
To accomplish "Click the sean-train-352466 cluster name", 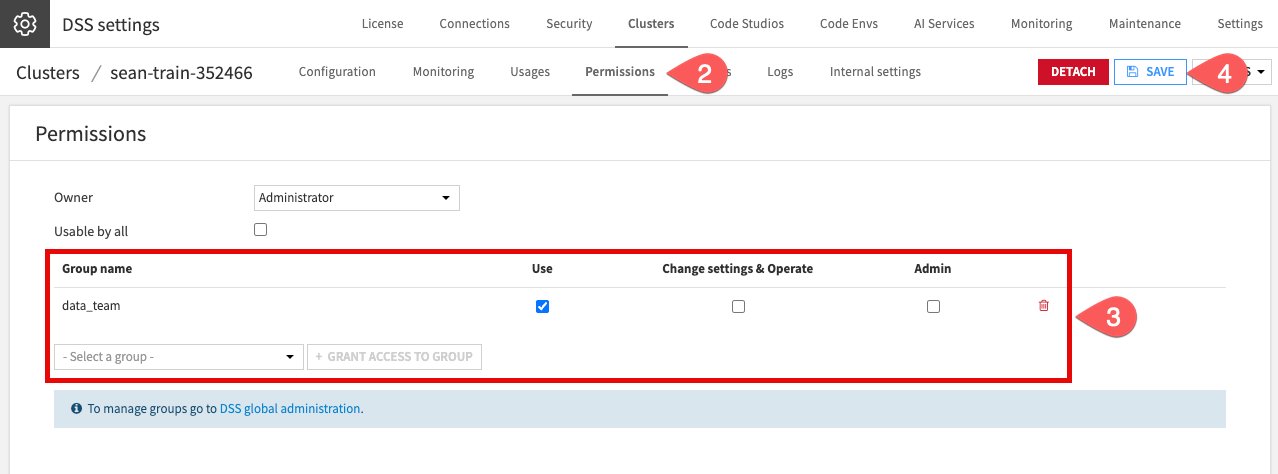I will point(181,73).
